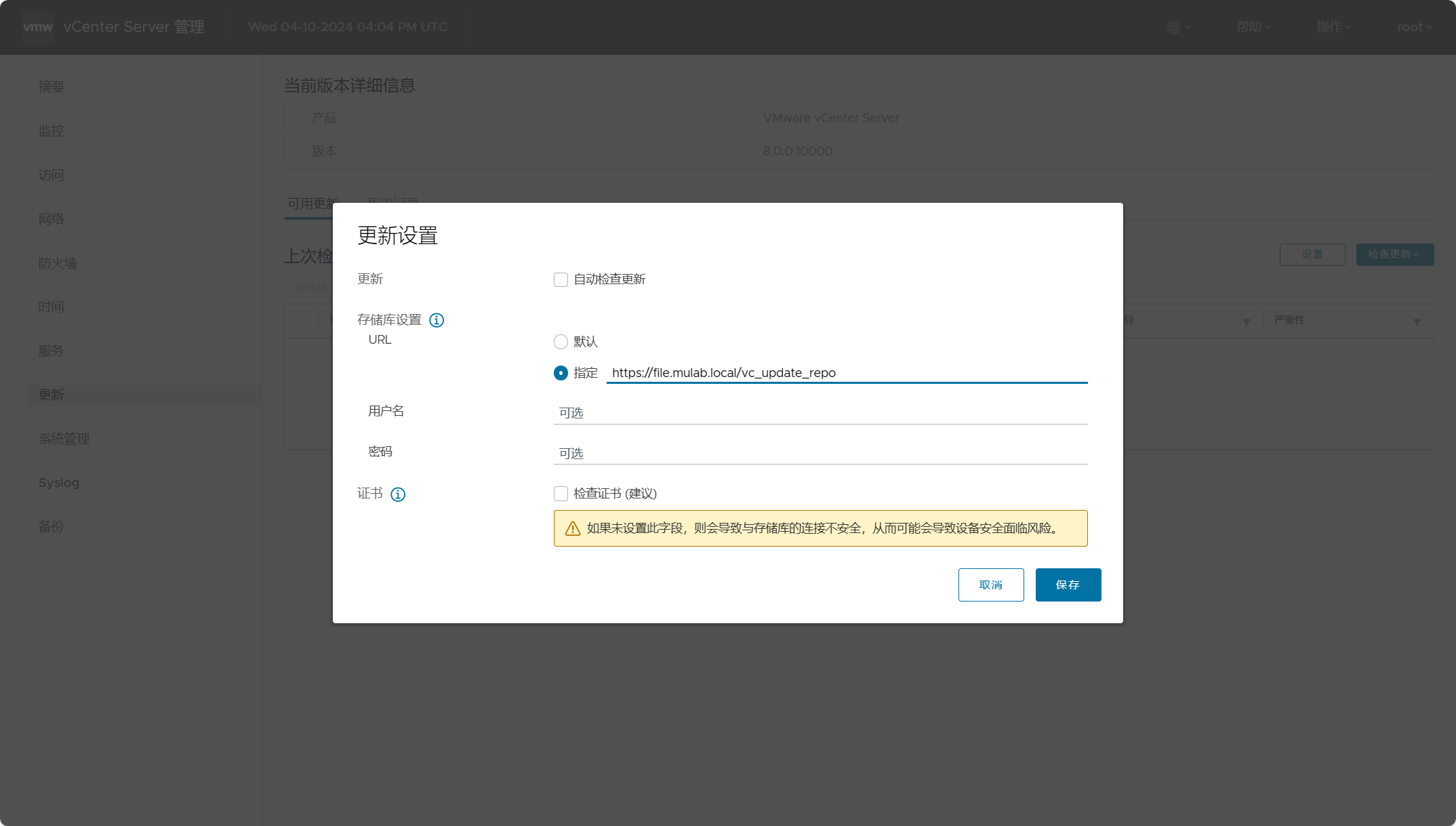This screenshot has height=826, width=1456.
Task: Open 访问 in the sidebar
Action: pyautogui.click(x=52, y=175)
